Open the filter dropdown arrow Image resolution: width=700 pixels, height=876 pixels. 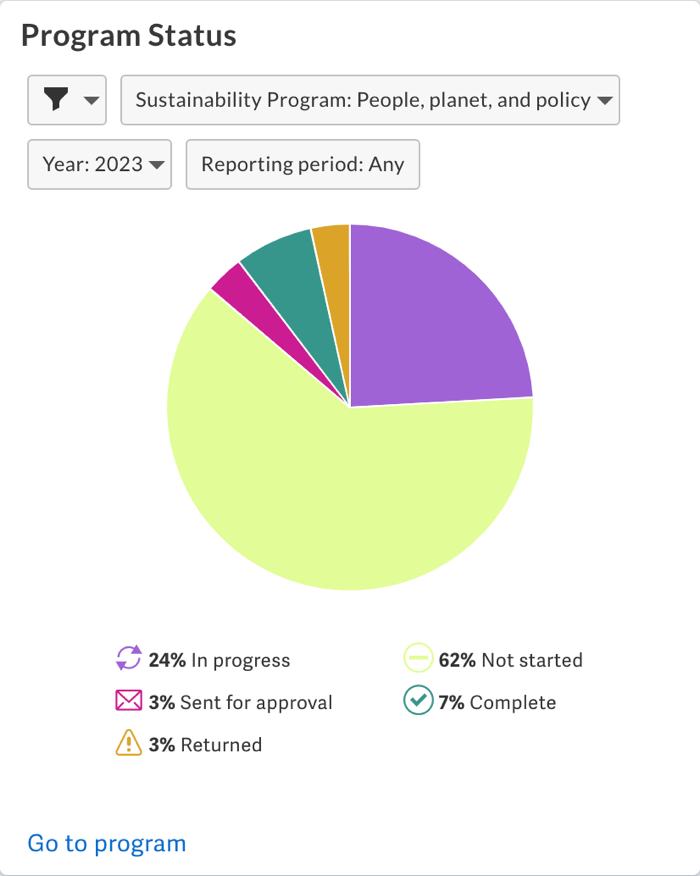[x=91, y=100]
